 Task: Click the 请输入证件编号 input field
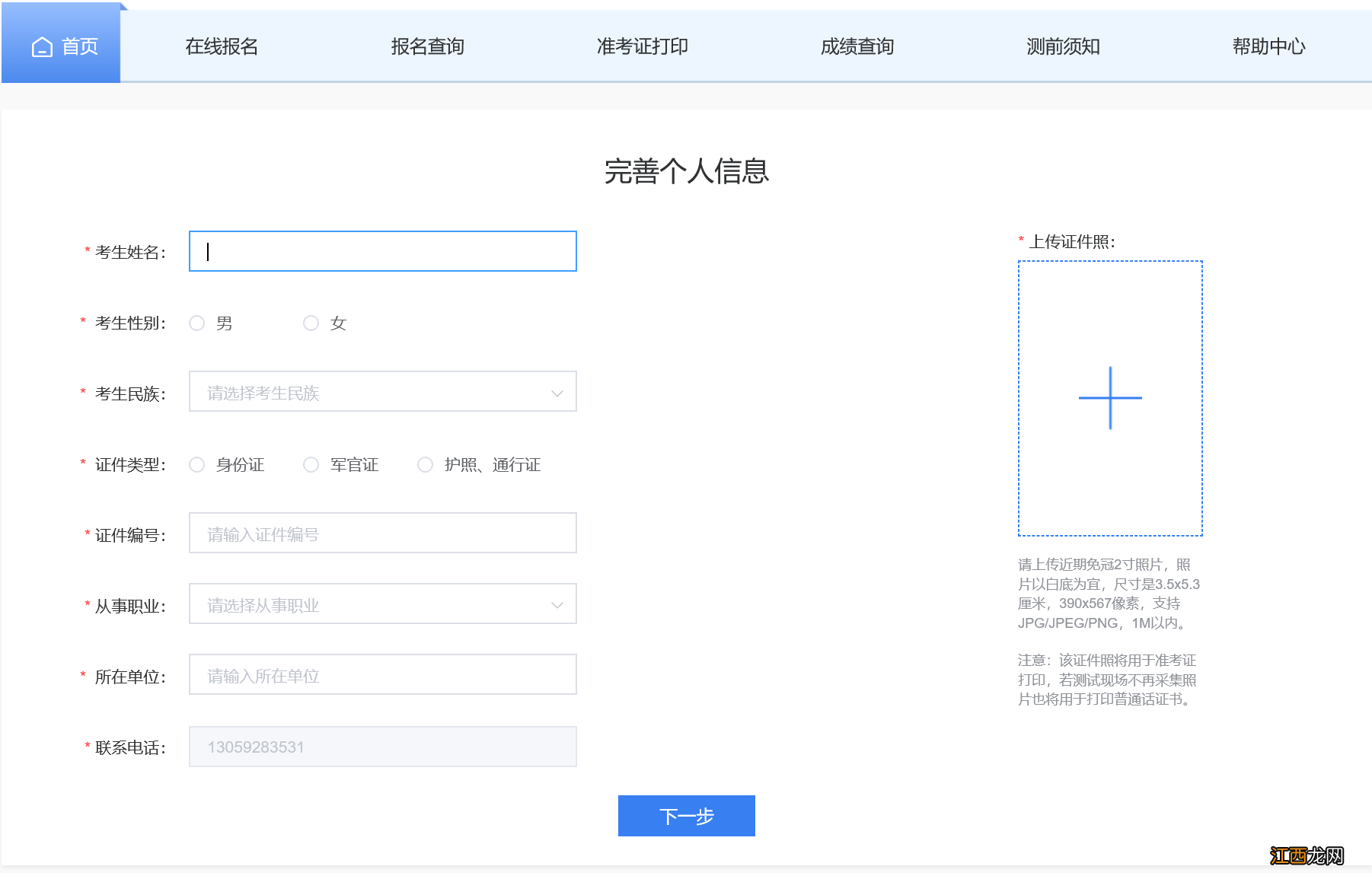coord(383,533)
